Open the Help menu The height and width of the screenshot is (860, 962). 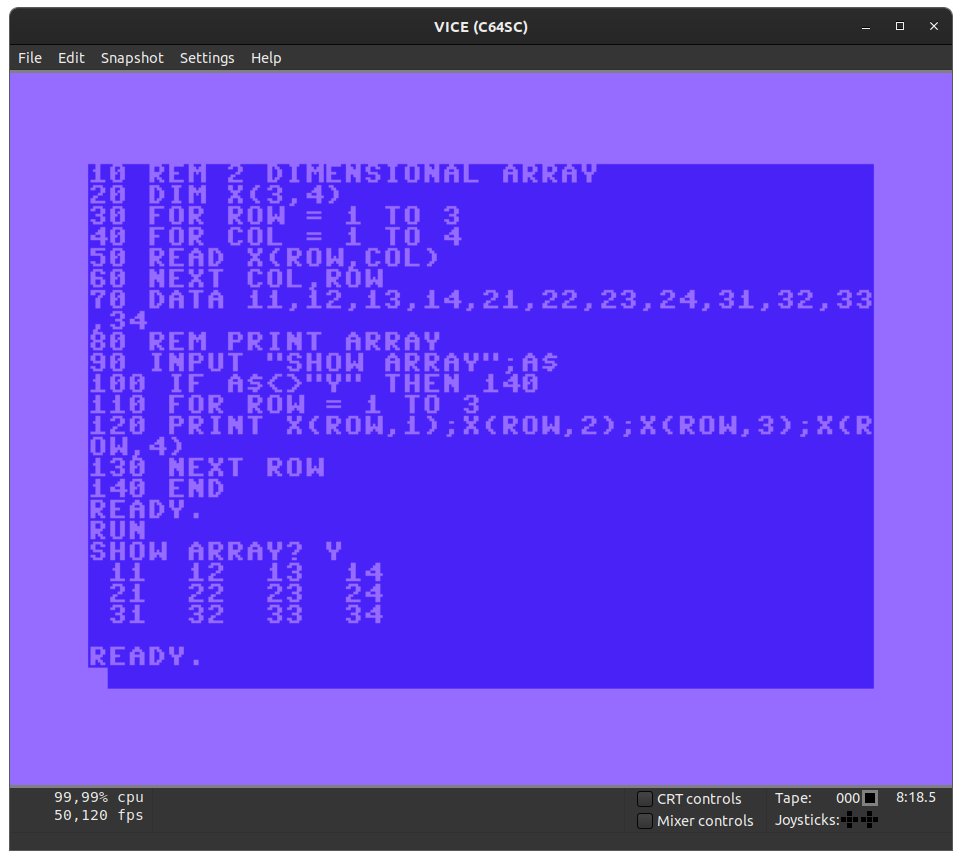click(266, 58)
